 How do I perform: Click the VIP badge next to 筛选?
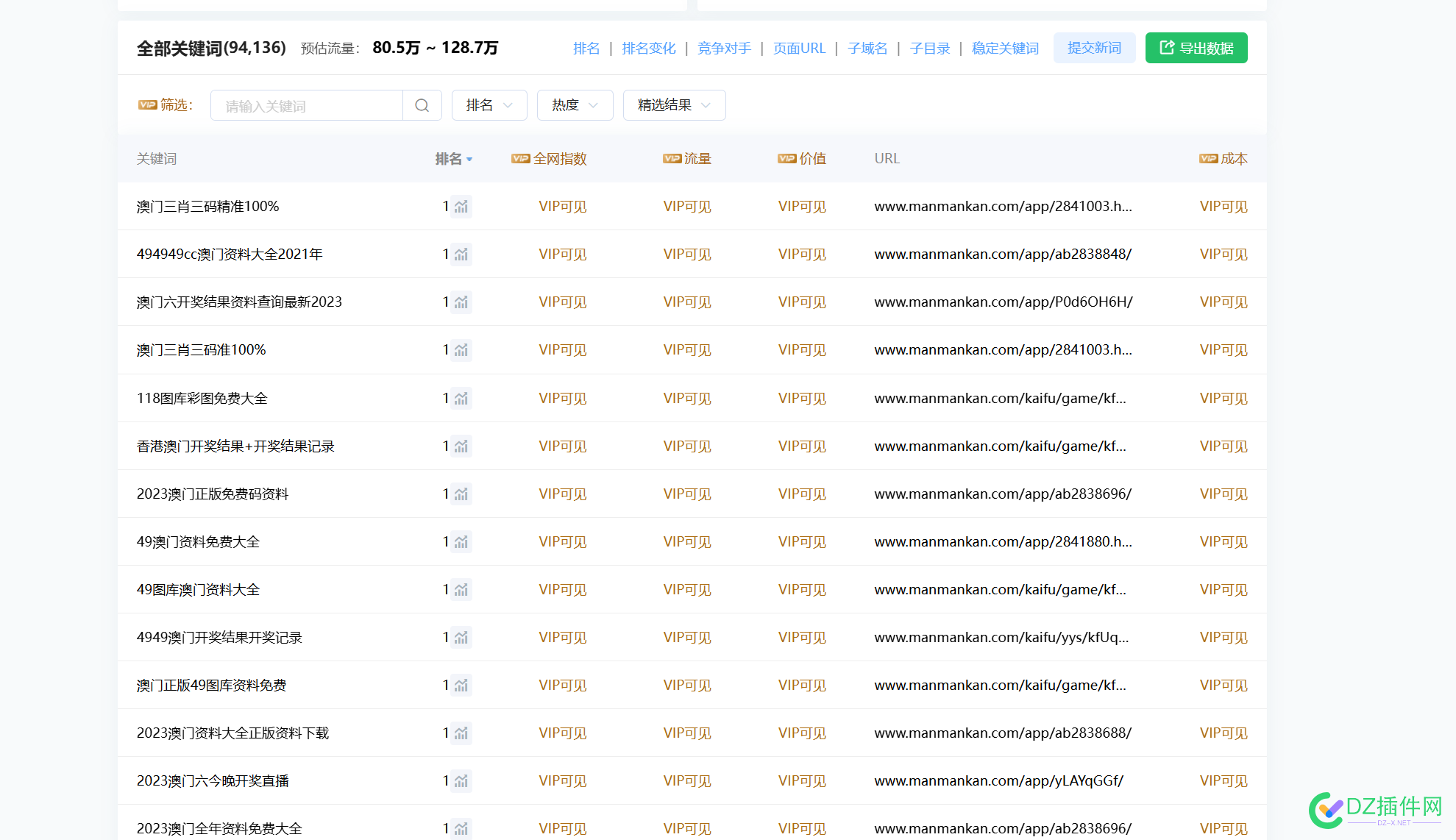[x=147, y=105]
